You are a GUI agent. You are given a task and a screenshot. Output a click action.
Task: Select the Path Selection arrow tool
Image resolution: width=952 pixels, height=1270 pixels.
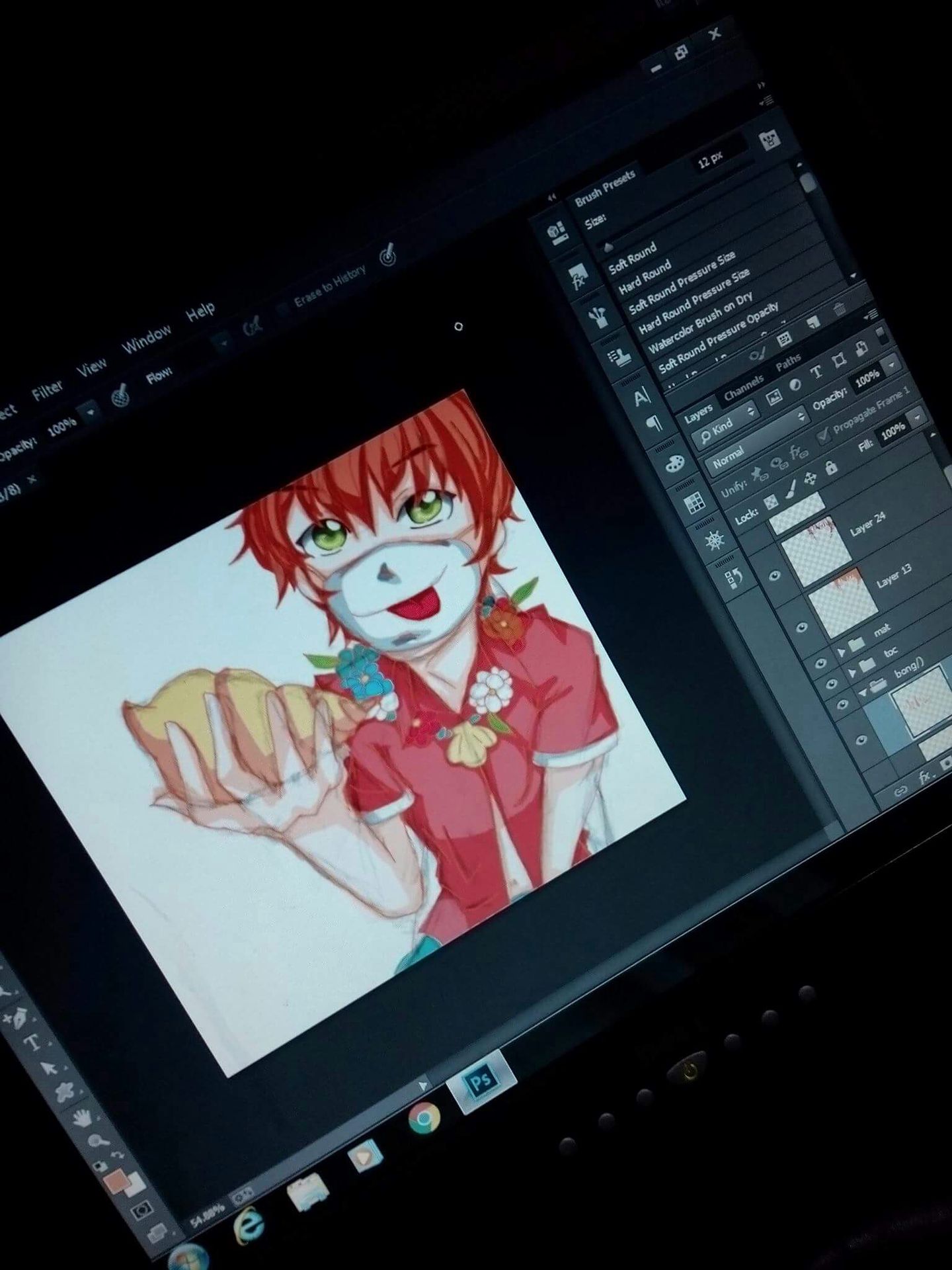[x=50, y=1068]
